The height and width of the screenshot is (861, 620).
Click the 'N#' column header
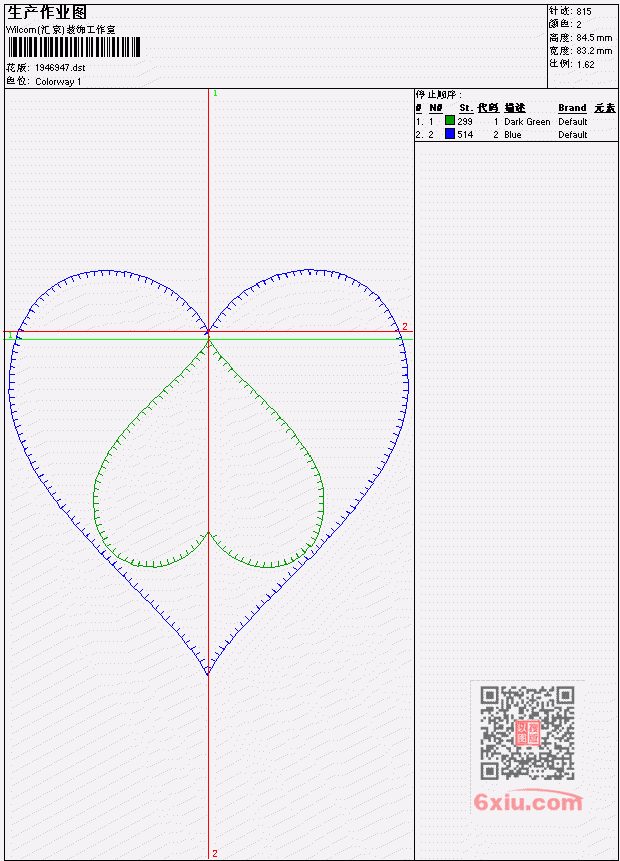coord(435,108)
